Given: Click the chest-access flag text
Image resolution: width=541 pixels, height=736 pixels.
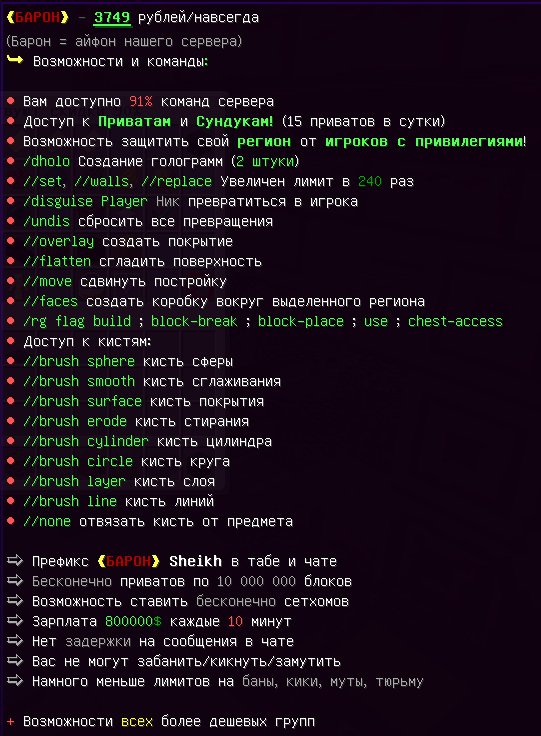Looking at the screenshot, I should coord(455,321).
